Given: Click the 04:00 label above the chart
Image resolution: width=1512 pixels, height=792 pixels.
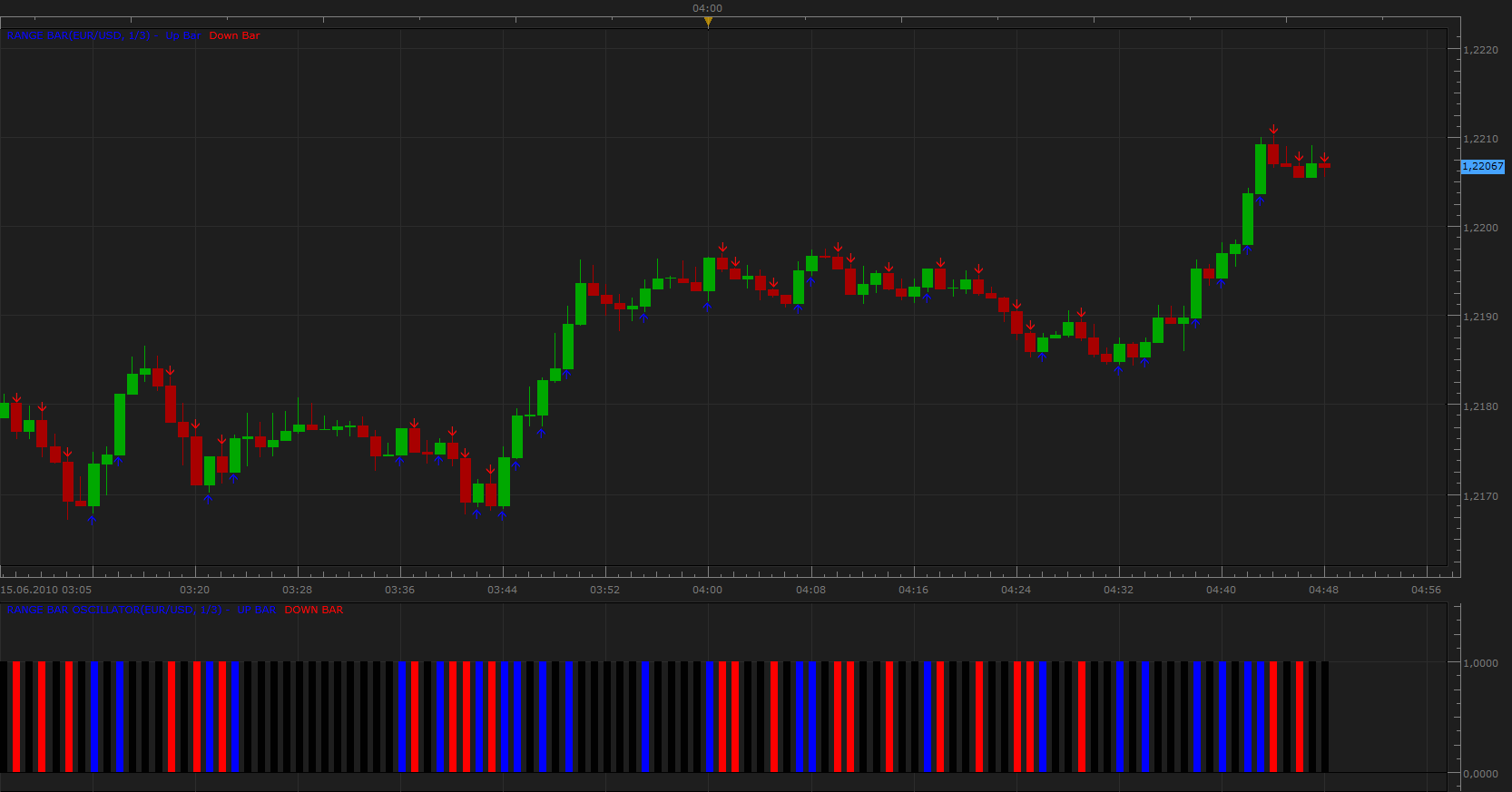Looking at the screenshot, I should point(708,8).
